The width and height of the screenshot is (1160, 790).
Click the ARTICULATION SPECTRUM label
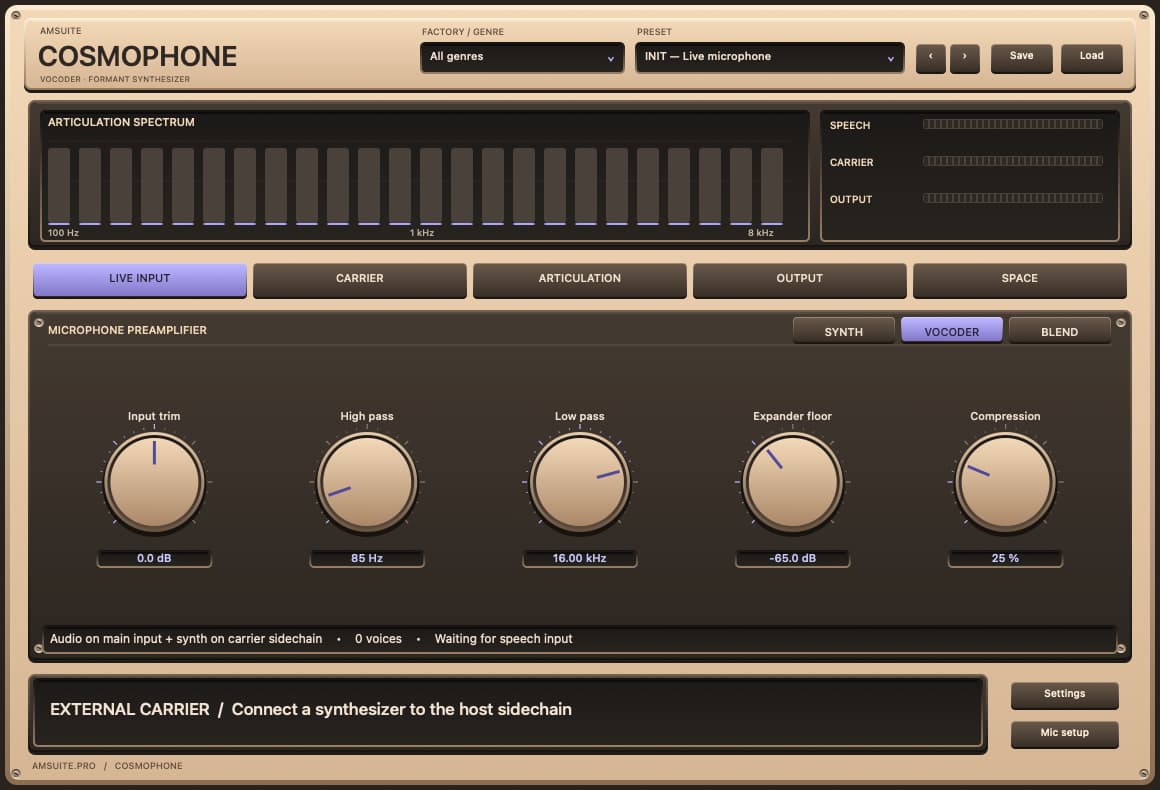[121, 122]
